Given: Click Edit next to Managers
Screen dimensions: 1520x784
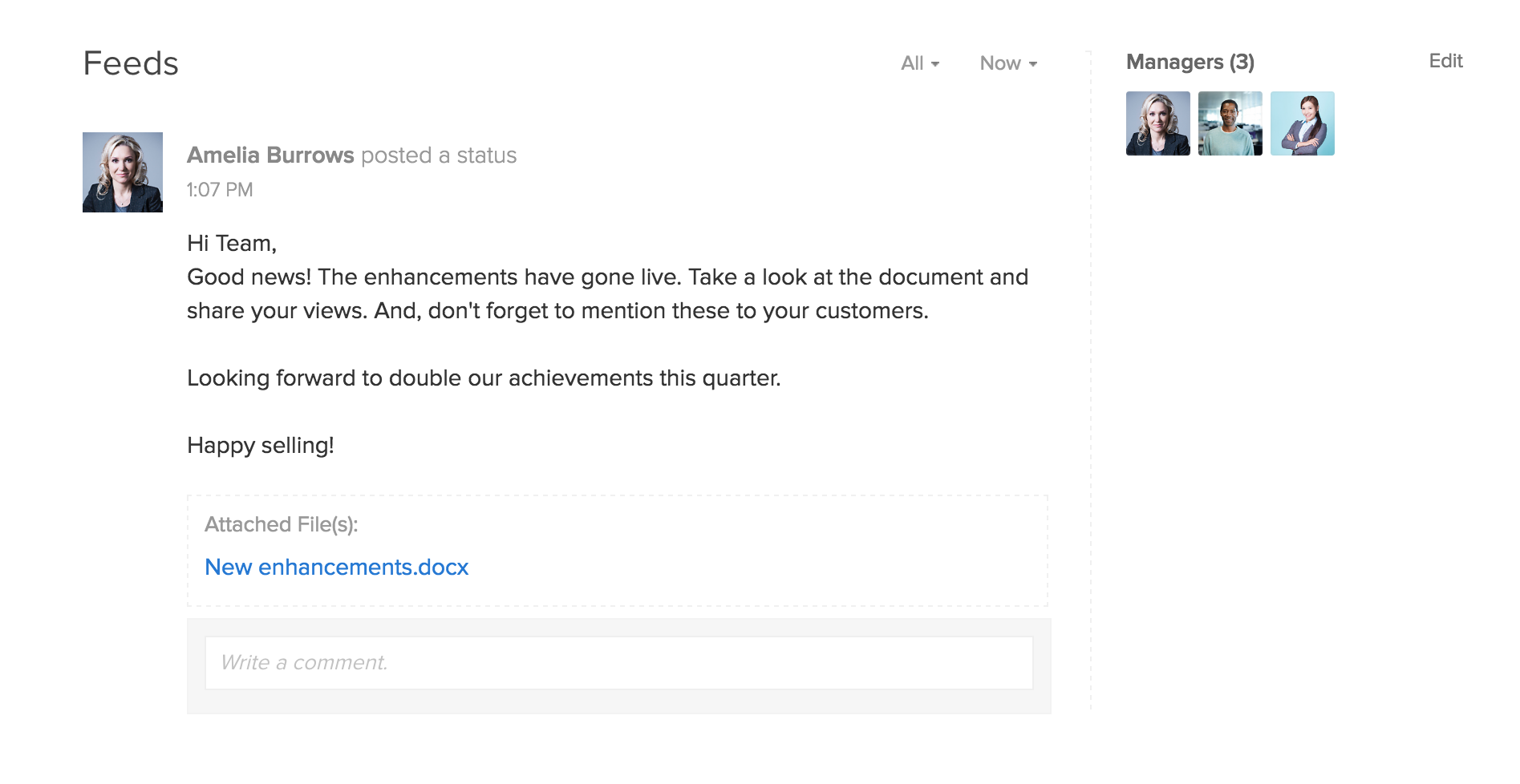Looking at the screenshot, I should tap(1445, 61).
